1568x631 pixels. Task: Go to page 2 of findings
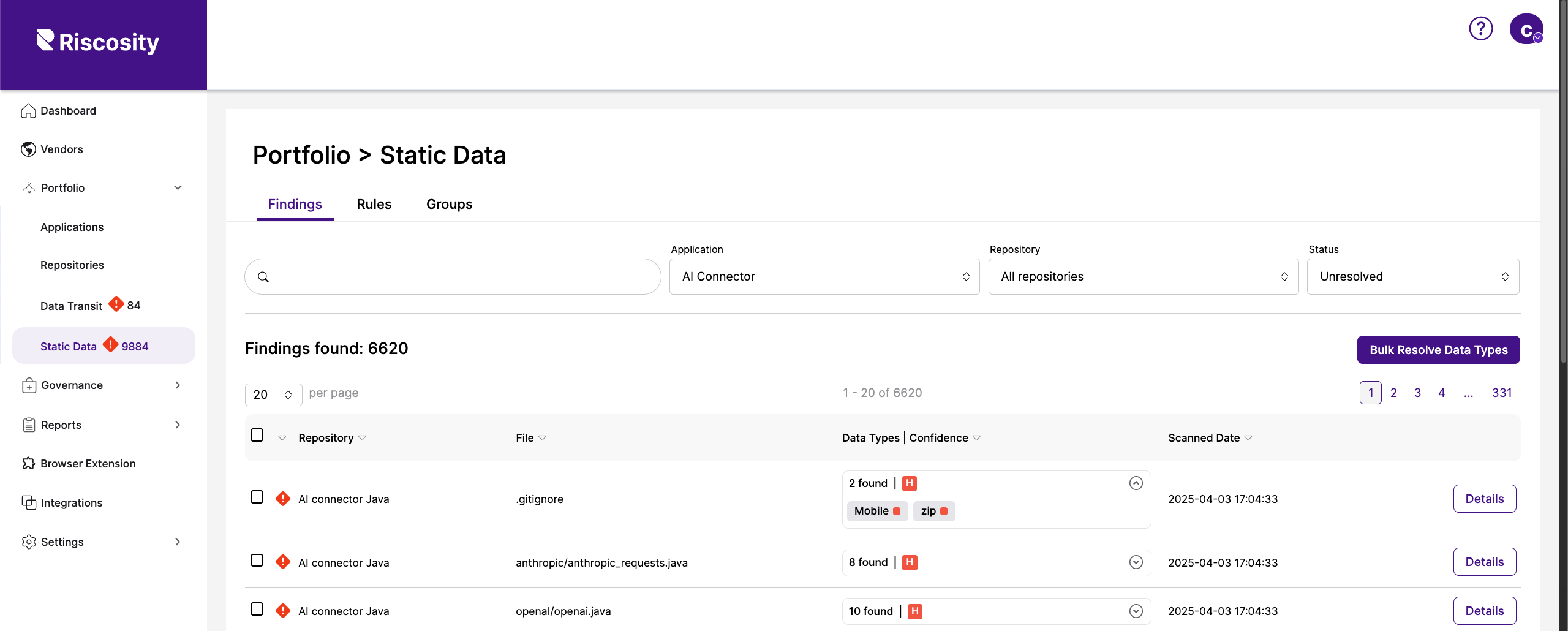[x=1393, y=393]
